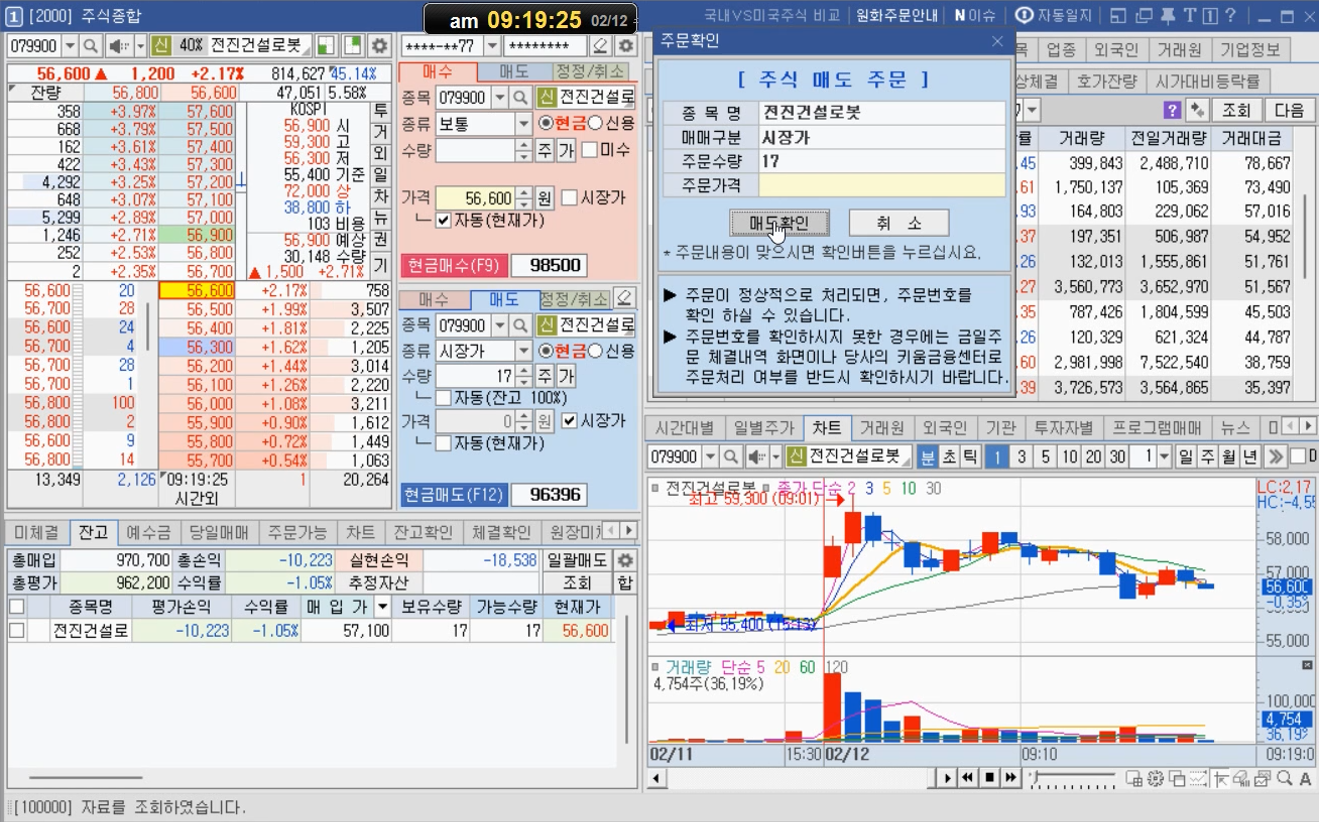Click the green 신 badge before 전진건설로봇
This screenshot has height=822, width=1319.
pyautogui.click(x=162, y=46)
